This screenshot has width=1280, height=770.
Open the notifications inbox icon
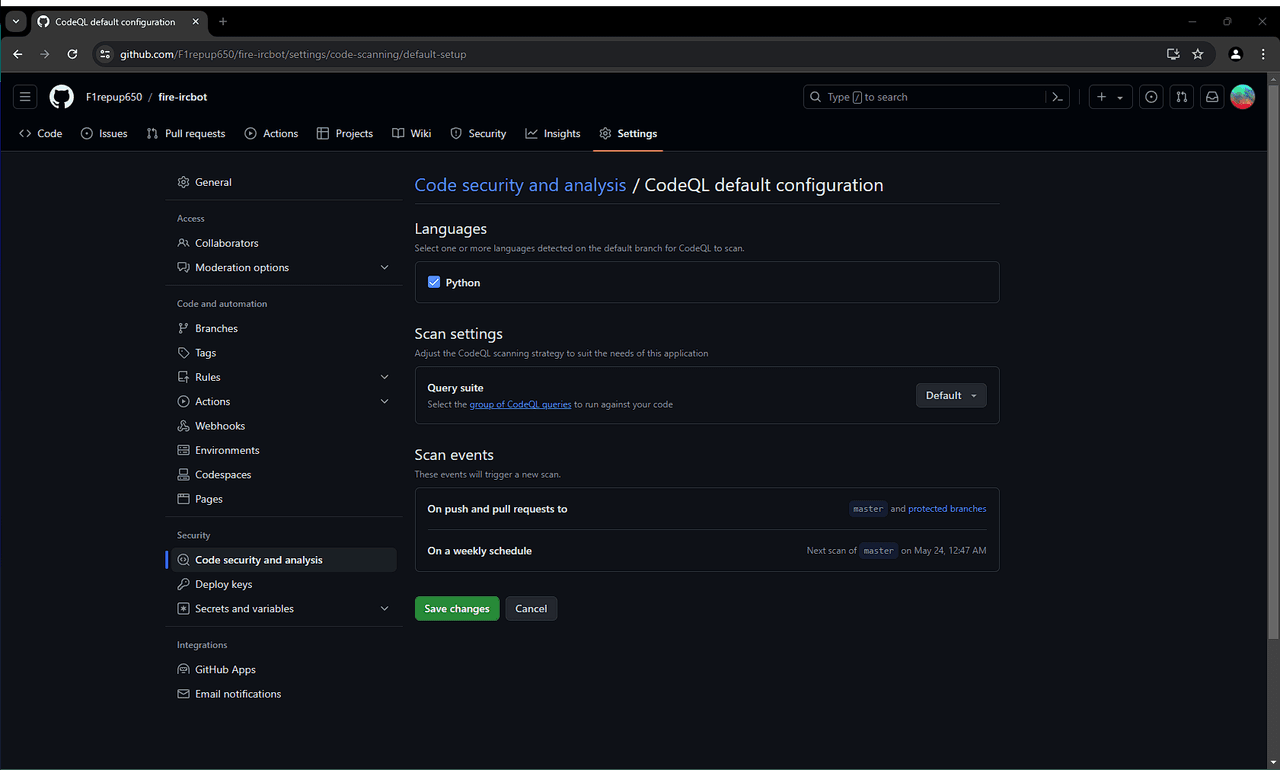pyautogui.click(x=1212, y=97)
